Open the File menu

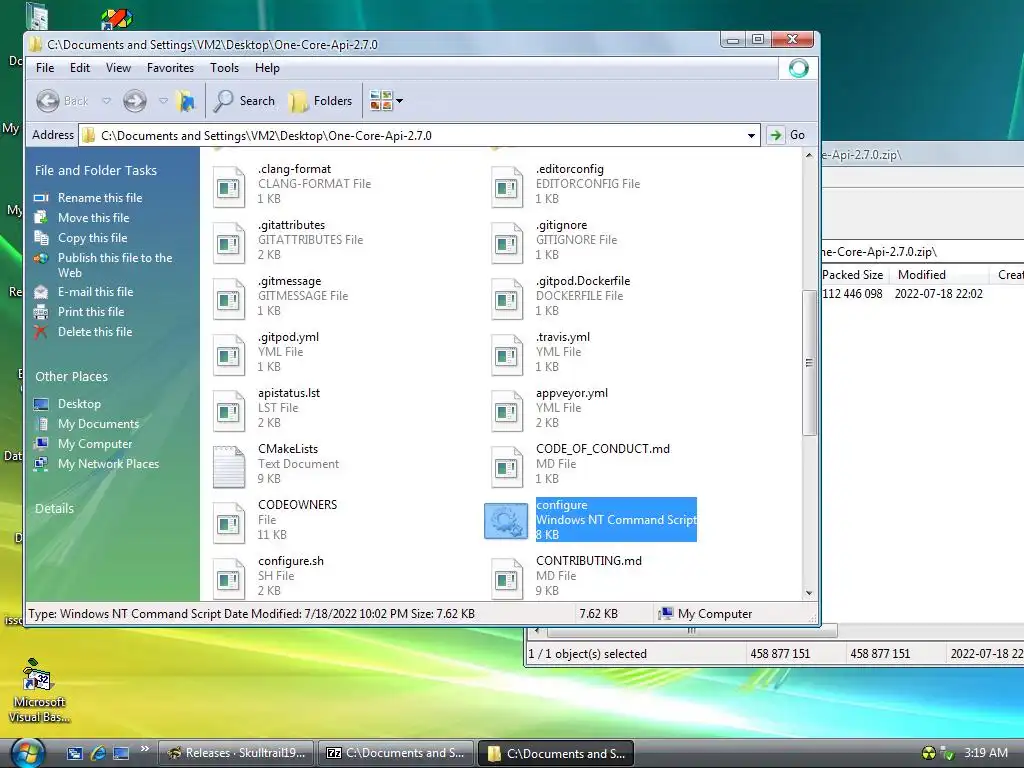click(45, 68)
